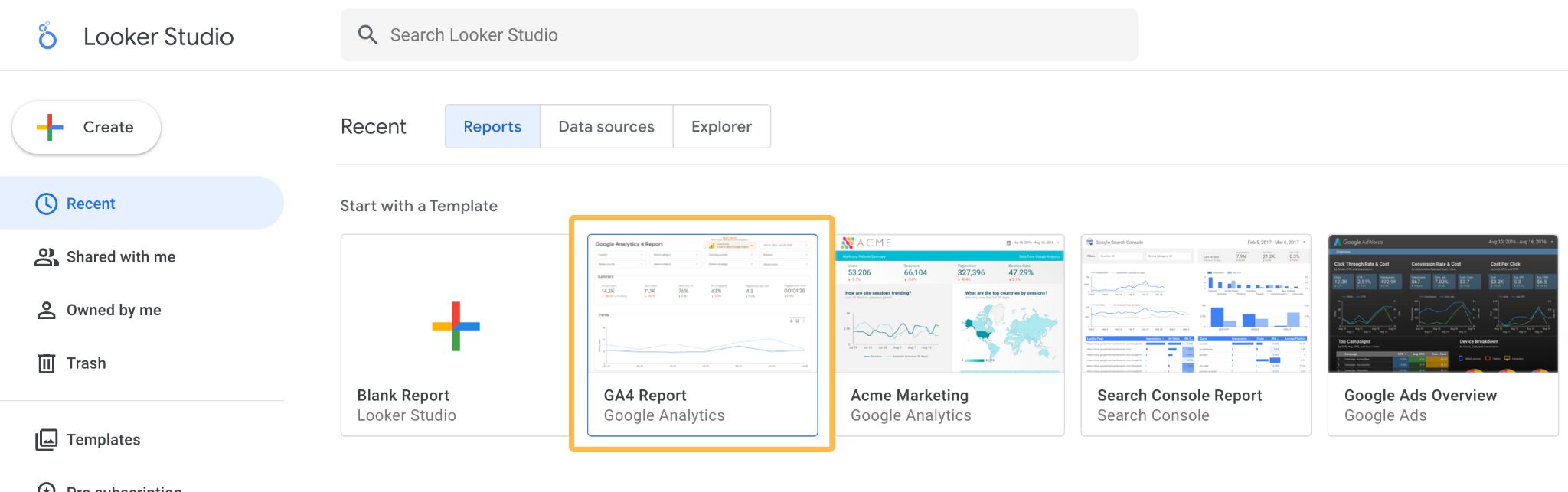Click the Acme Marketing title text
The image size is (1568, 492).
point(910,396)
